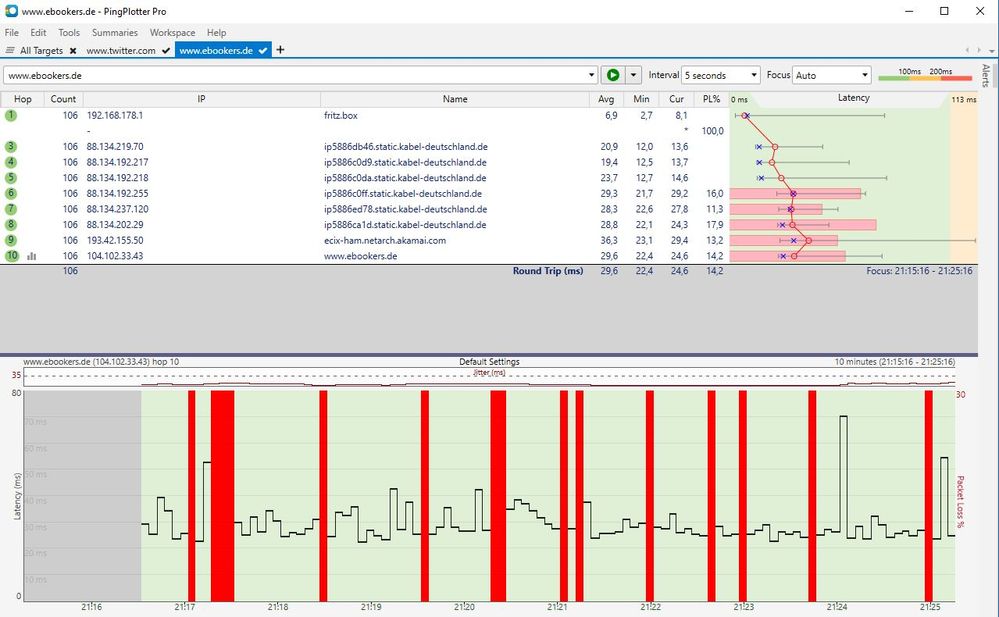Screen dimensions: 999x617
Task: Click the checkmark on www.ebookers.de tab
Action: (x=263, y=51)
